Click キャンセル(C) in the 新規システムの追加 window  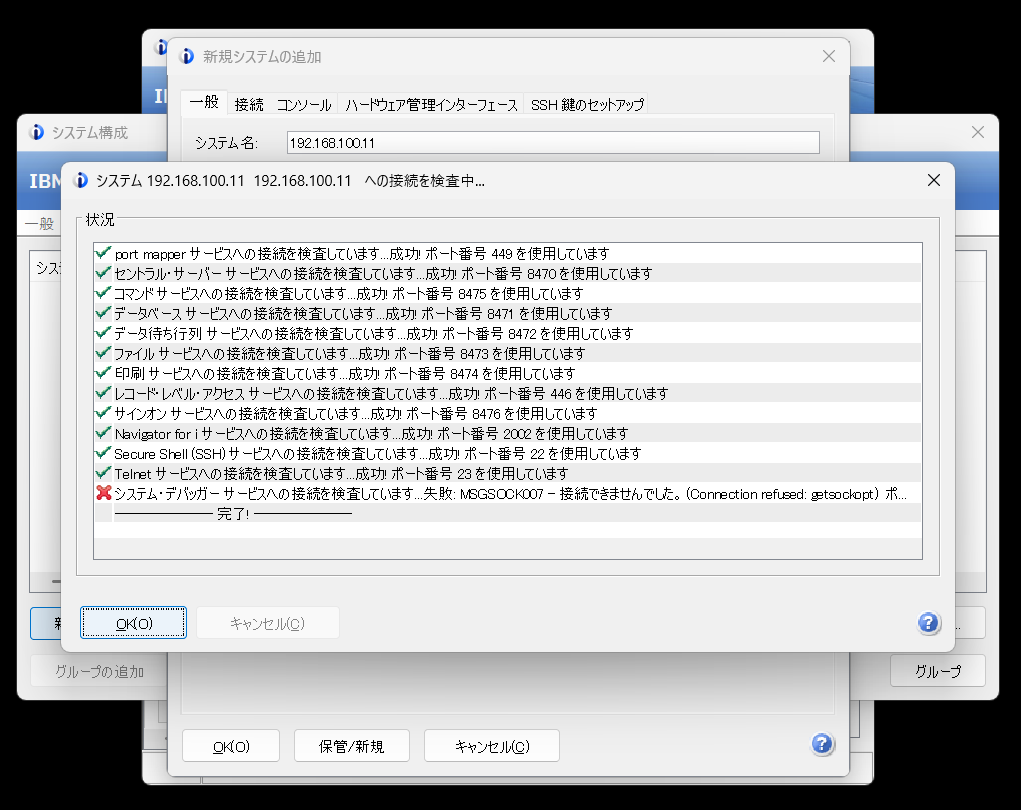tap(492, 746)
